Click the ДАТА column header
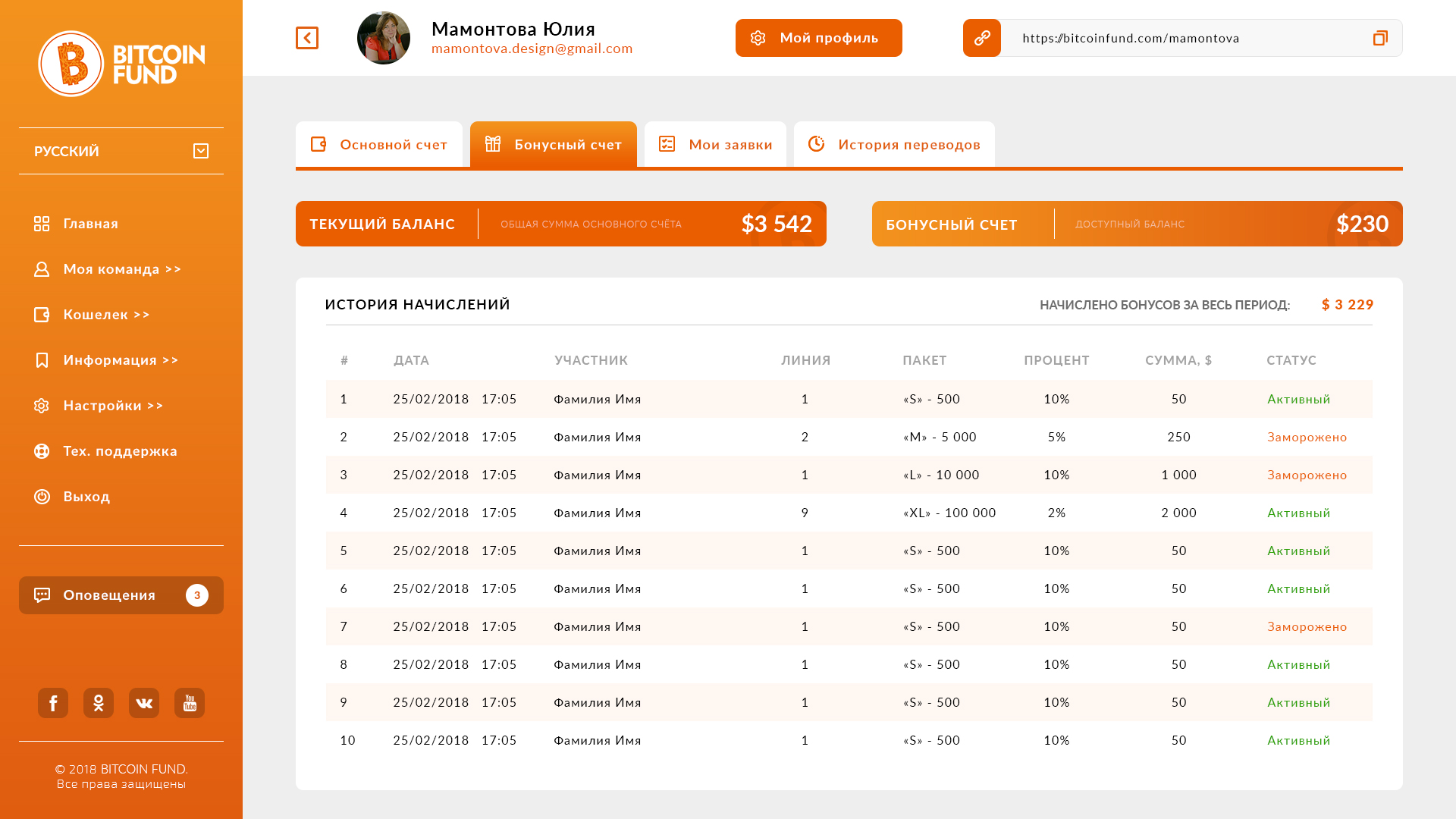Viewport: 1456px width, 819px height. (412, 360)
